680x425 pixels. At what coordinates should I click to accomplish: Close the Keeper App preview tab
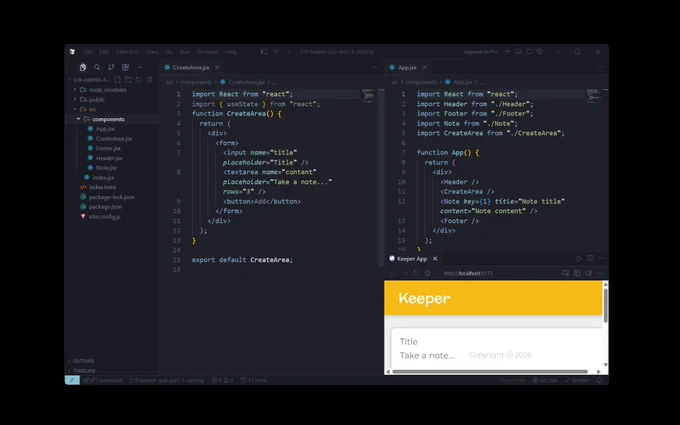coord(435,258)
